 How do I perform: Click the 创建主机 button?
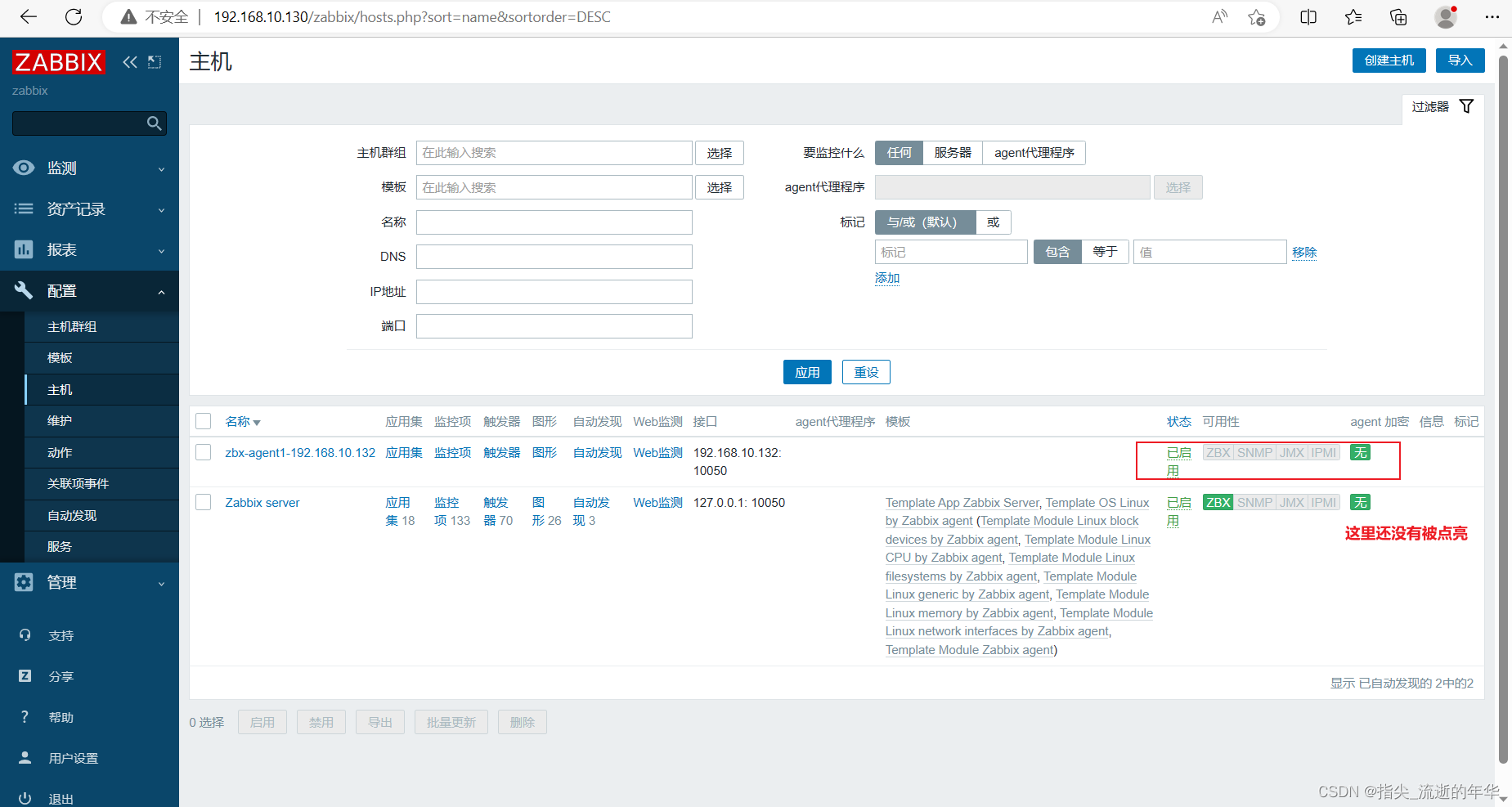pos(1389,61)
